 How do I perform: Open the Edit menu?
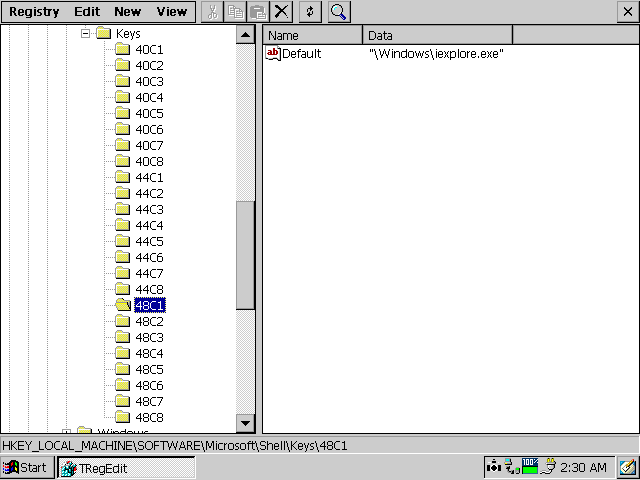pyautogui.click(x=86, y=12)
